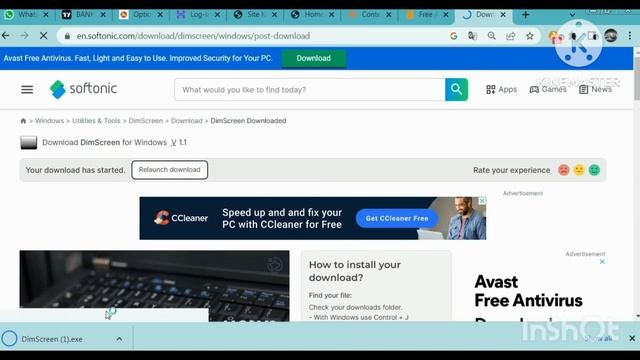This screenshot has width=640, height=360.
Task: Open the Chrome three-dot menu
Action: tap(630, 36)
